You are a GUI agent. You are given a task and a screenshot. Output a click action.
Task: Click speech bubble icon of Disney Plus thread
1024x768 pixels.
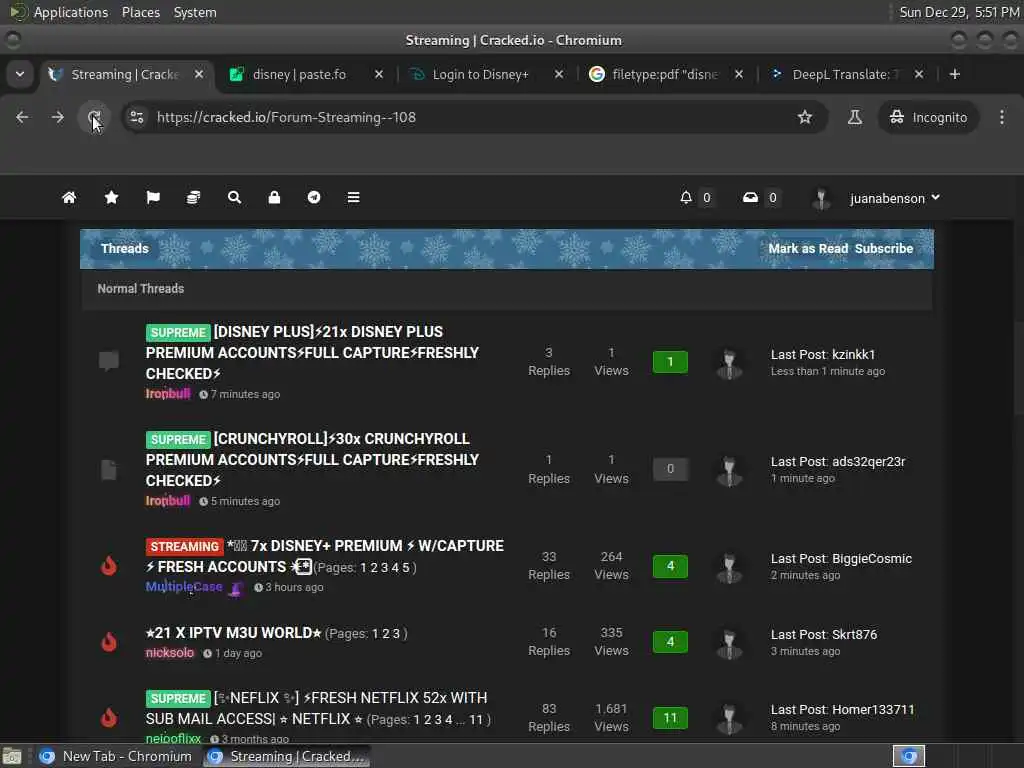(x=109, y=360)
